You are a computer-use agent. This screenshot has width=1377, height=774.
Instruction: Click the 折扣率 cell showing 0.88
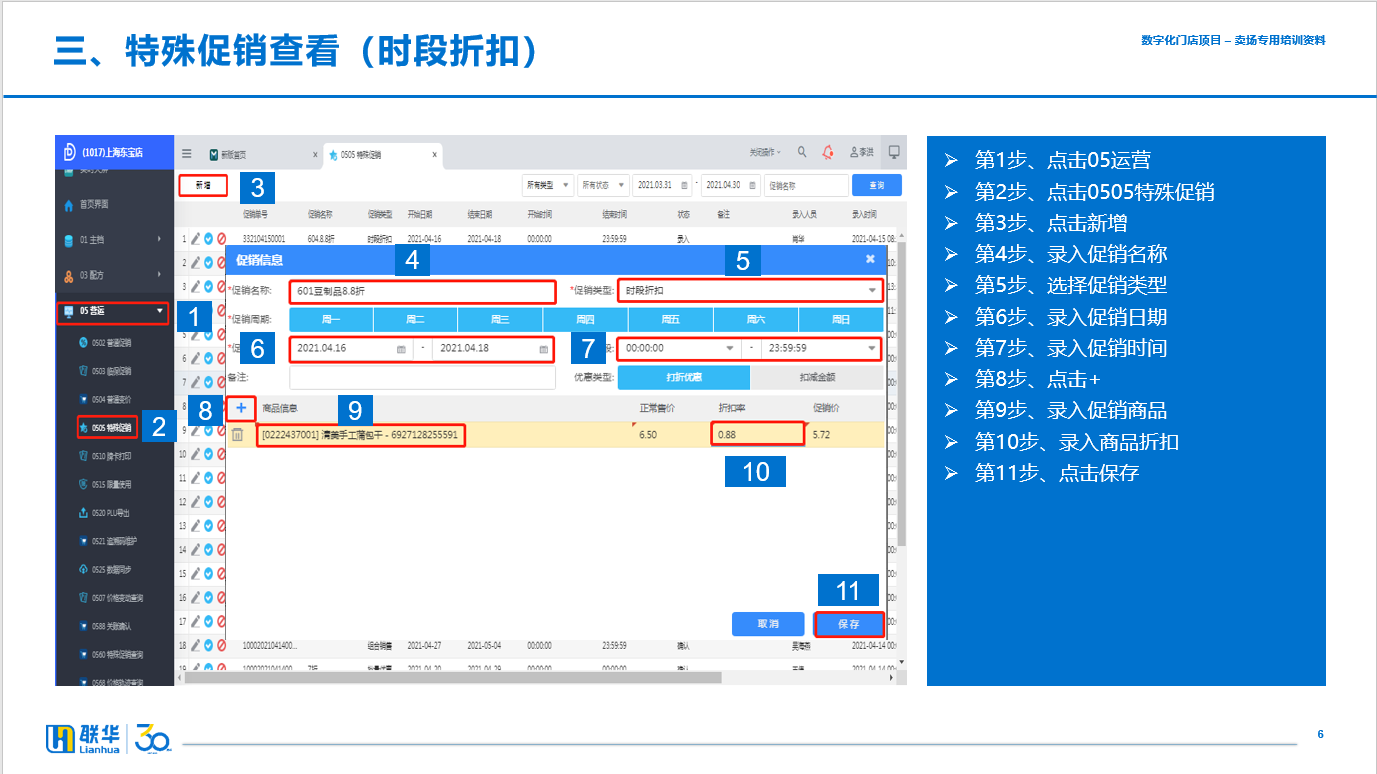(x=758, y=434)
